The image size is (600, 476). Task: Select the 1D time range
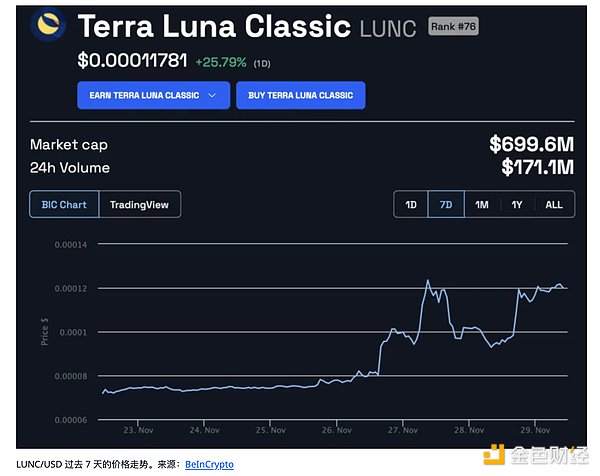410,205
